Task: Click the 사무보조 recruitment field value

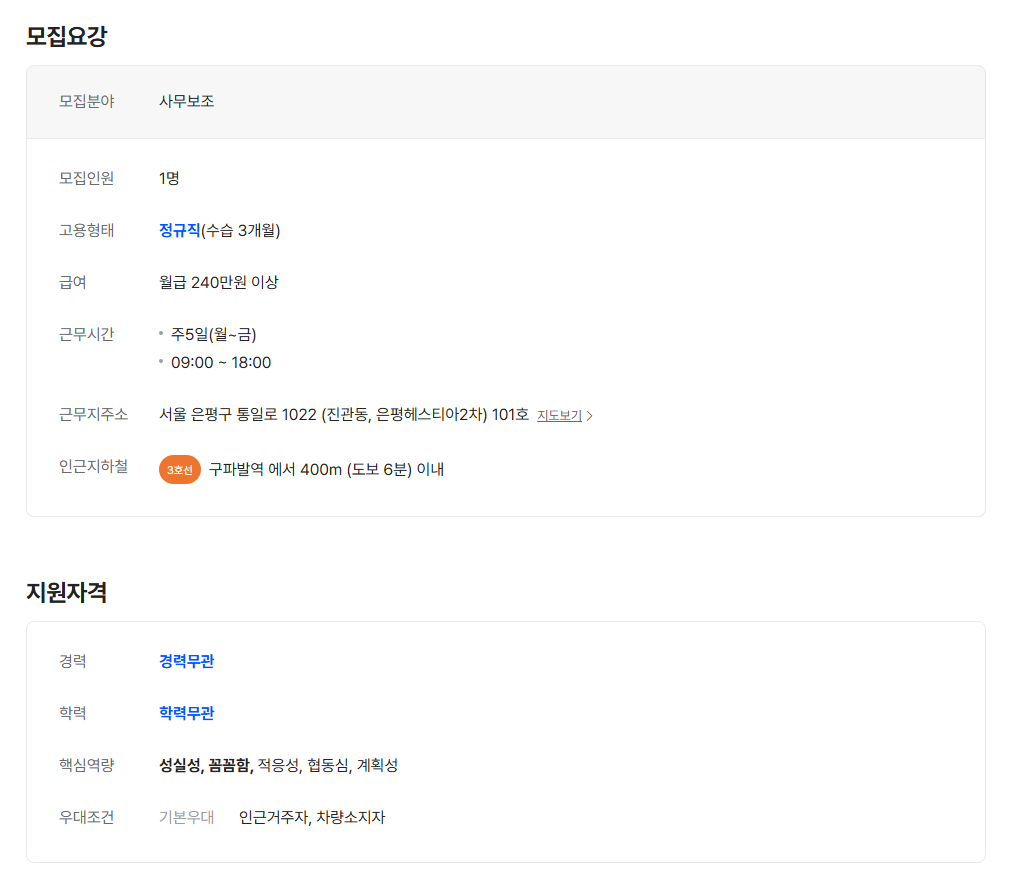Action: coord(186,101)
